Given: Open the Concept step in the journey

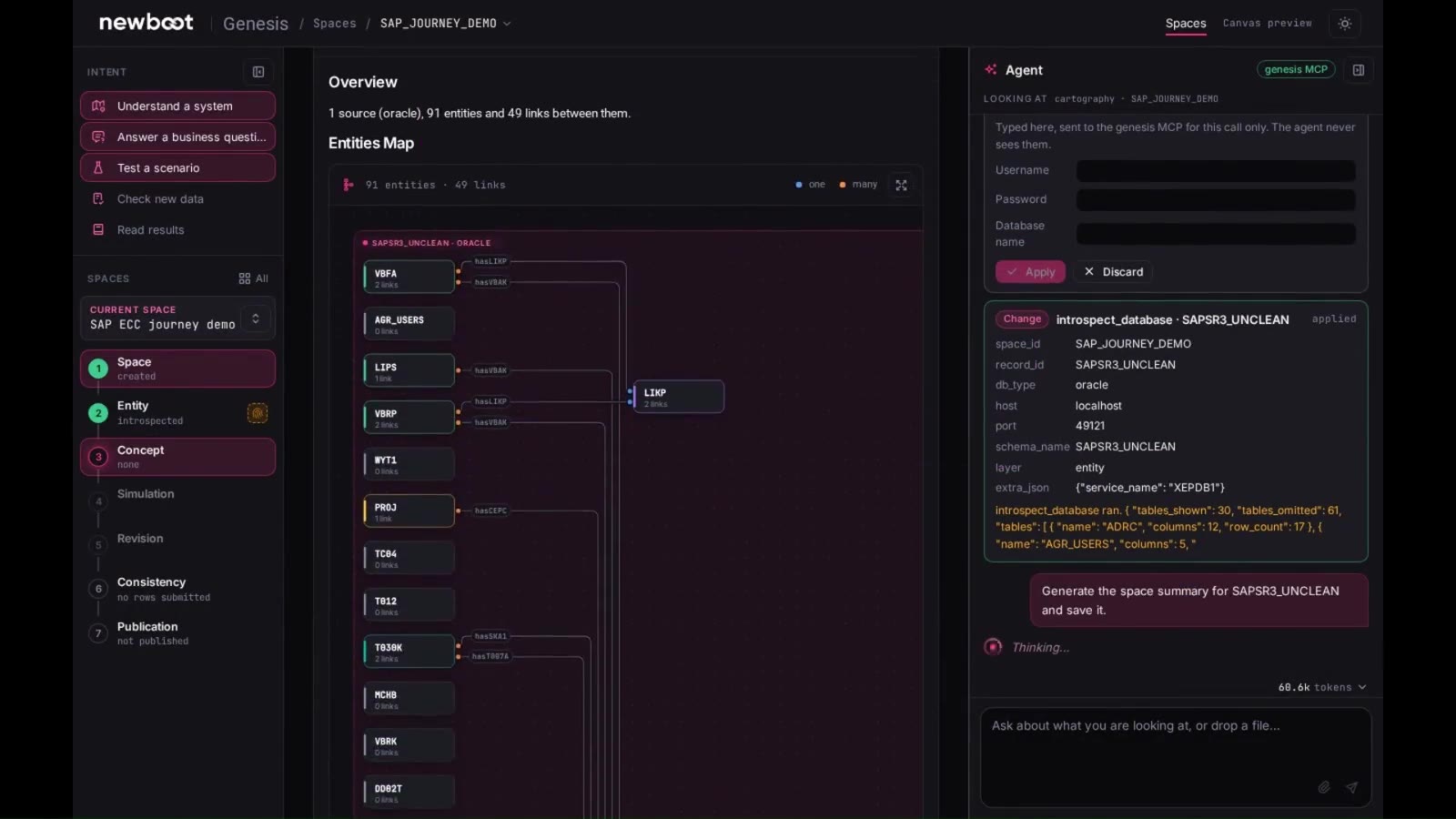Looking at the screenshot, I should coord(177,457).
